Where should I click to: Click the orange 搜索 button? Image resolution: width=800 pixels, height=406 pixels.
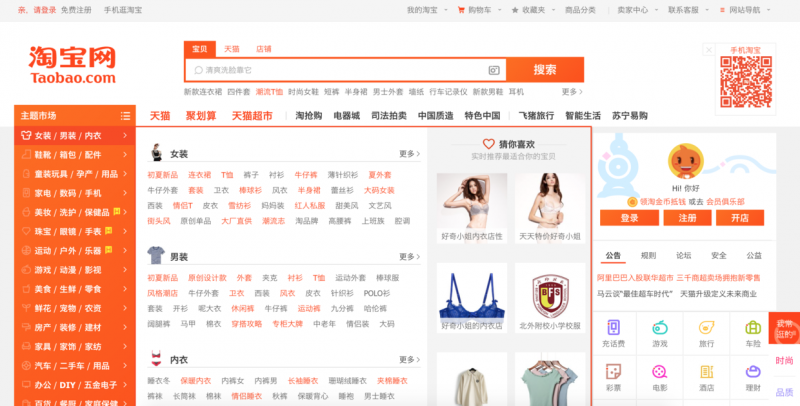[545, 70]
